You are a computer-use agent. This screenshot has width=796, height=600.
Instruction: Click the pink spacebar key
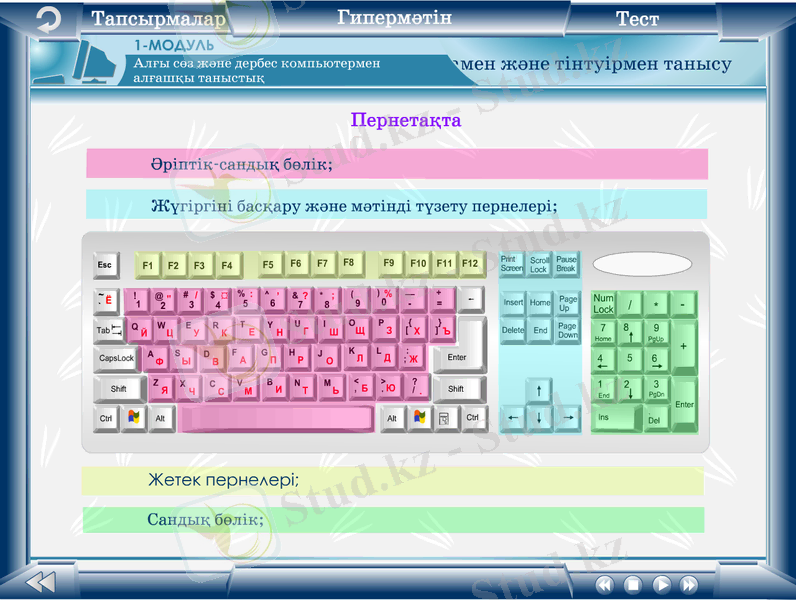point(276,419)
